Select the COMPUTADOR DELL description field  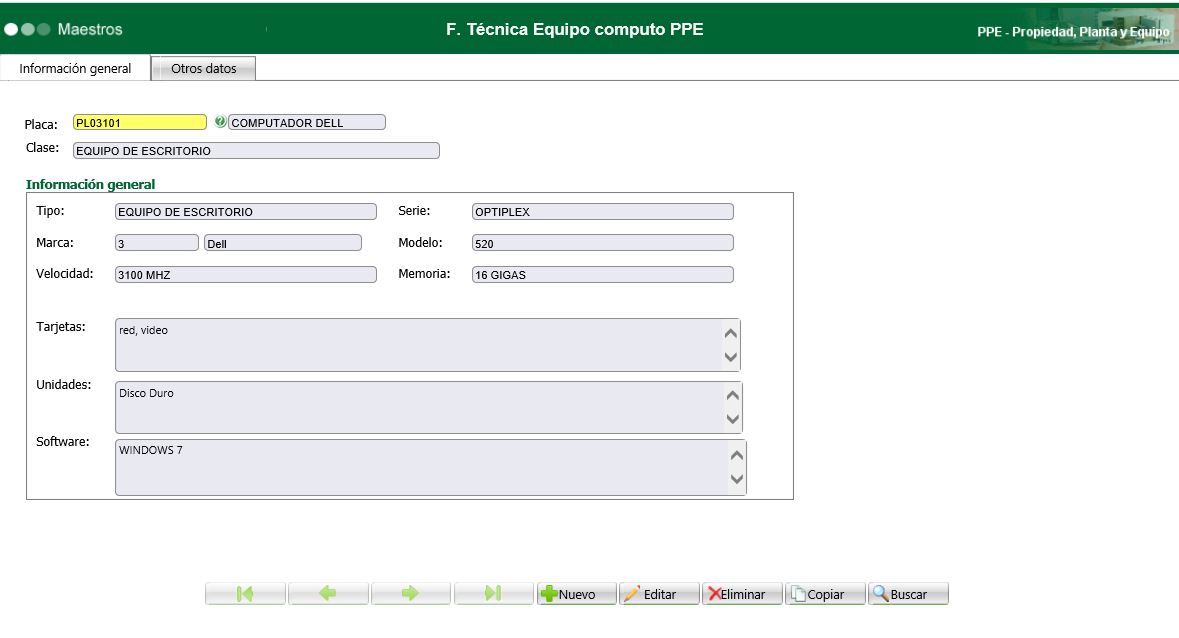coord(307,122)
